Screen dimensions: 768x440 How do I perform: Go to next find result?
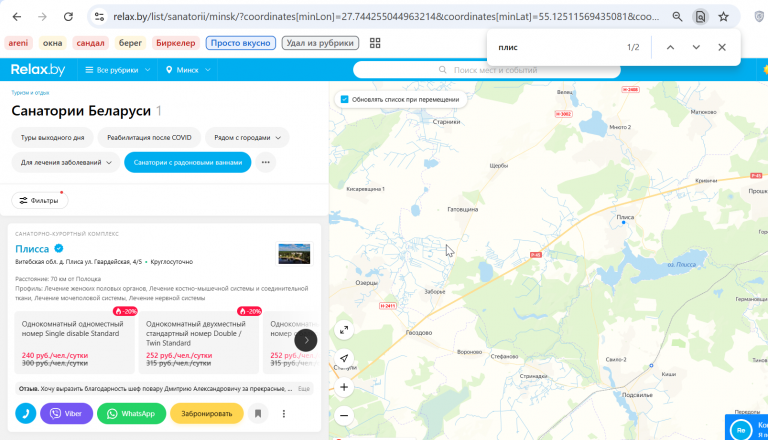[x=696, y=48]
